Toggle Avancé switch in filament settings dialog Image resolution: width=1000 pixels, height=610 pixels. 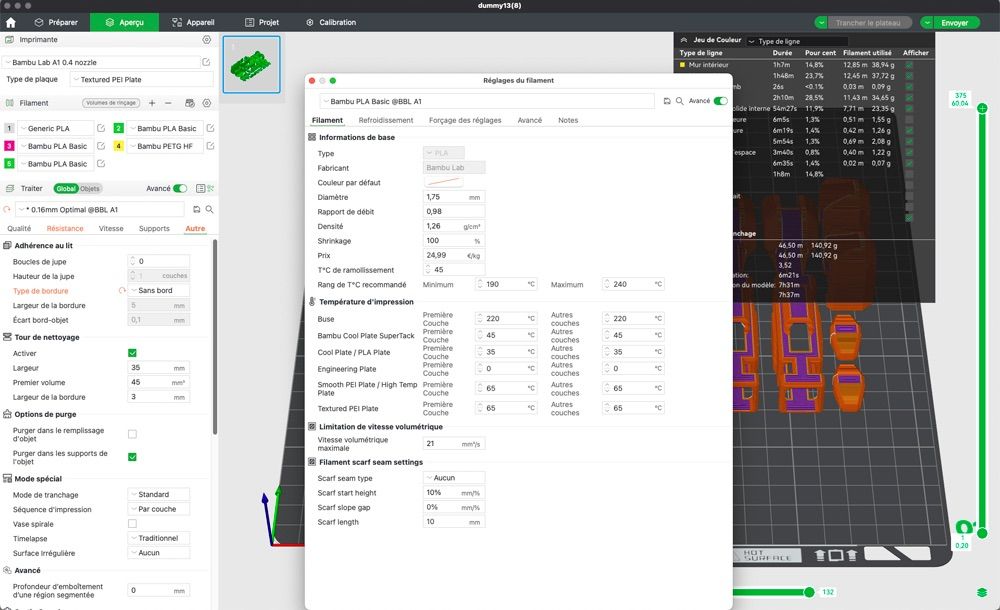(721, 101)
